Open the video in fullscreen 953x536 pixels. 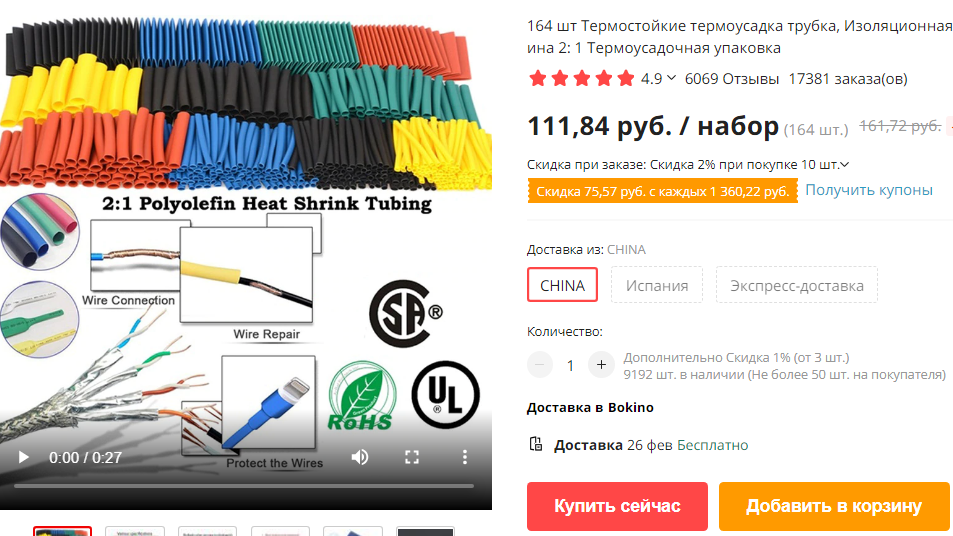pyautogui.click(x=412, y=457)
